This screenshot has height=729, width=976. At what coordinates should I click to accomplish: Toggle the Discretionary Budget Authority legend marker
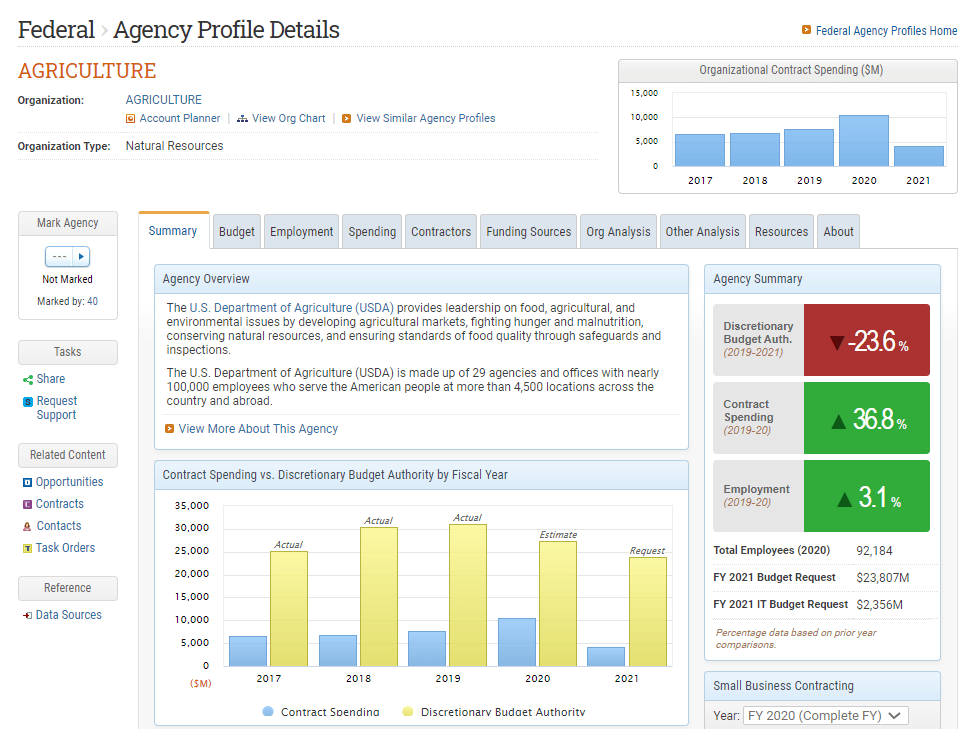[x=408, y=711]
